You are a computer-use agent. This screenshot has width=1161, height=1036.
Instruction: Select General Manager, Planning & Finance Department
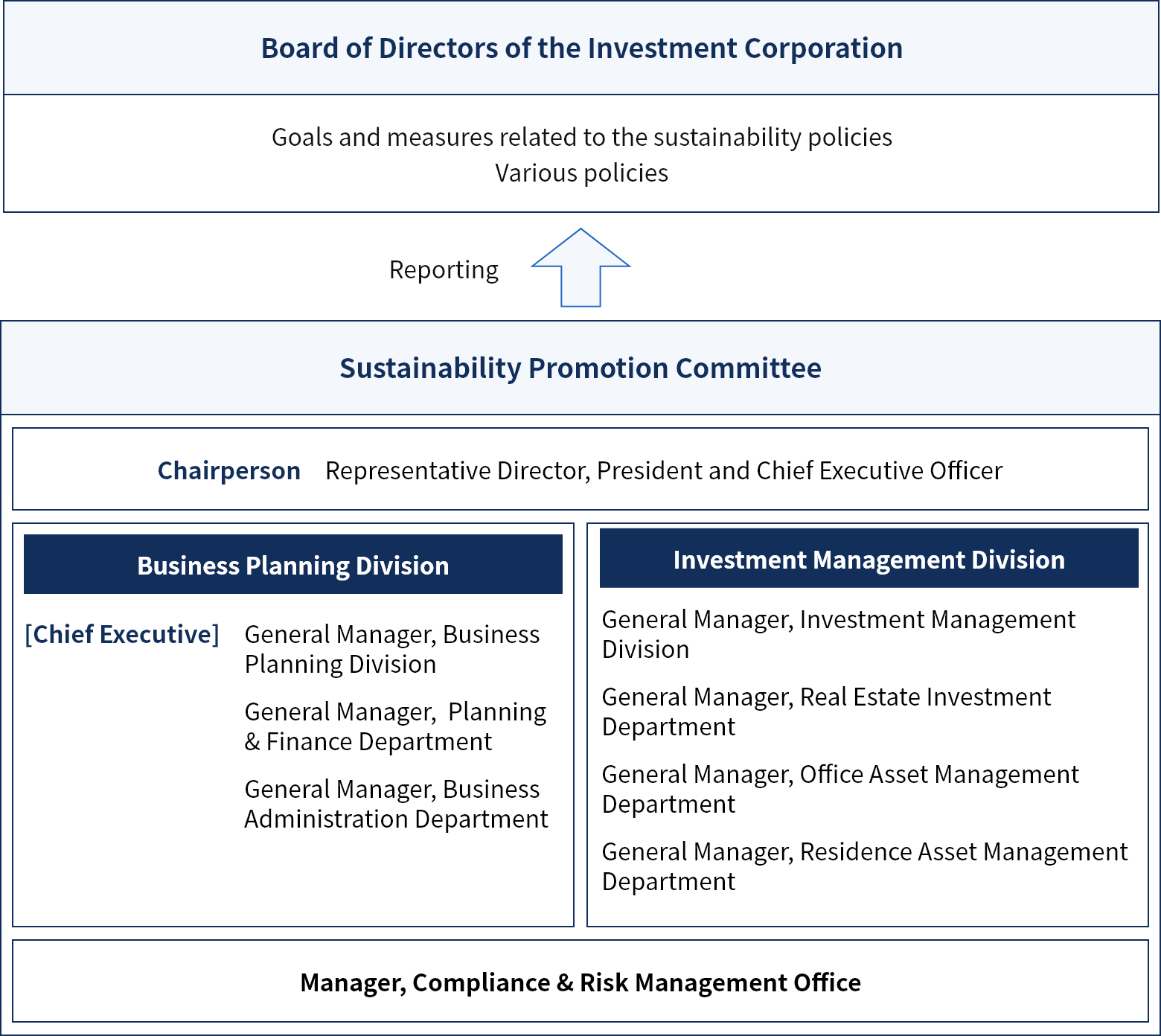pyautogui.click(x=395, y=726)
